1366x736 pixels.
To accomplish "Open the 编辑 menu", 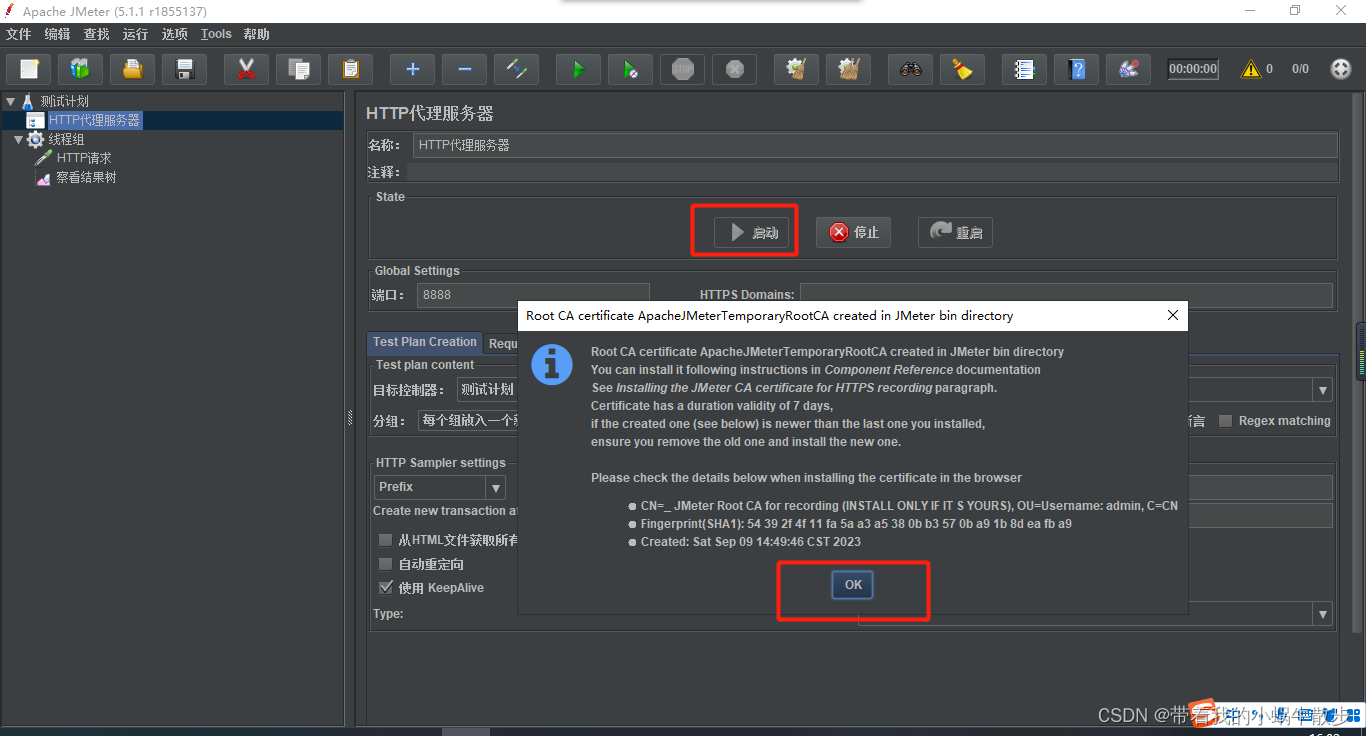I will 57,34.
